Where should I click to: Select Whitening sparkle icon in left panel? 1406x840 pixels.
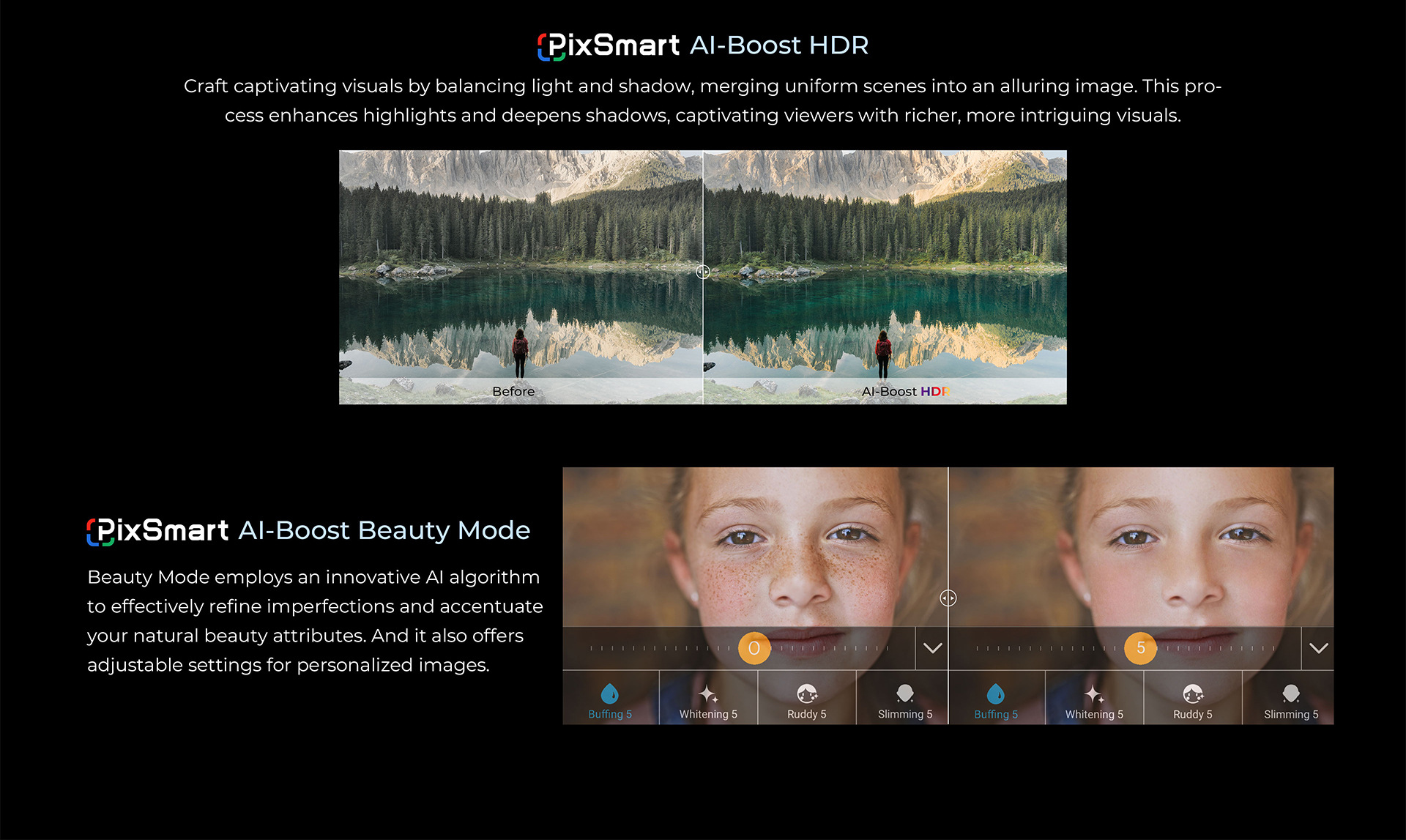(x=708, y=693)
